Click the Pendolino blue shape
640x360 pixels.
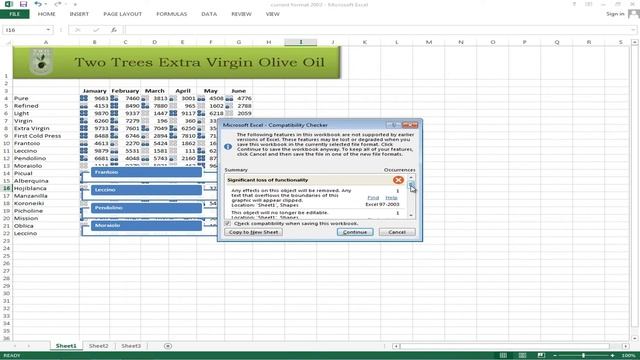[x=146, y=208]
